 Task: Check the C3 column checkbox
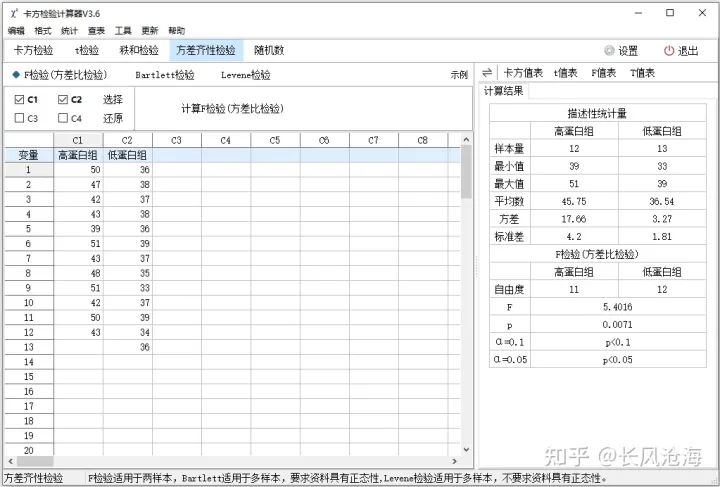point(19,118)
